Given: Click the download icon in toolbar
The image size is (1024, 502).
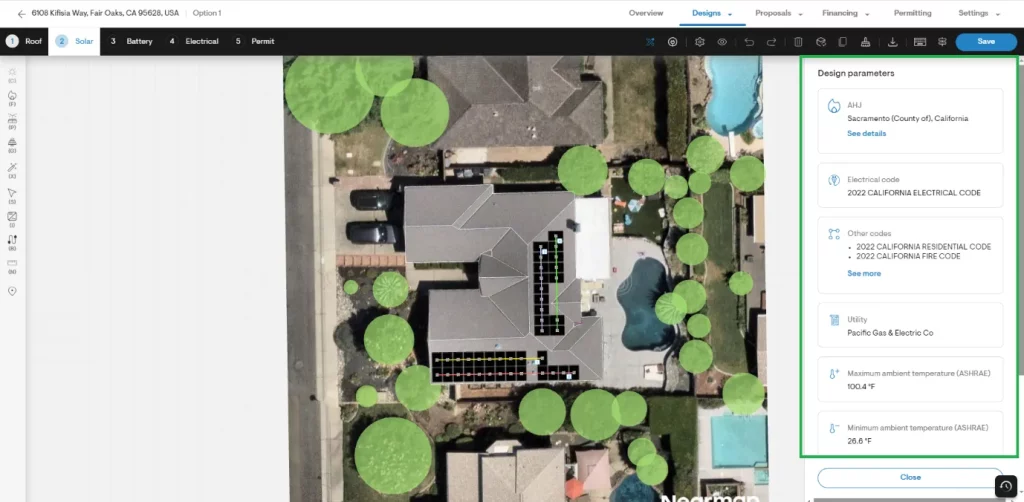Looking at the screenshot, I should [893, 42].
